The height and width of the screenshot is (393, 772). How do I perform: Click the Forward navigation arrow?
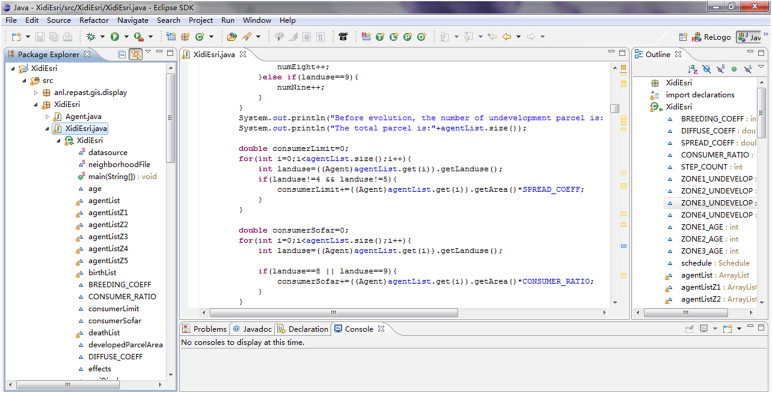[531, 37]
